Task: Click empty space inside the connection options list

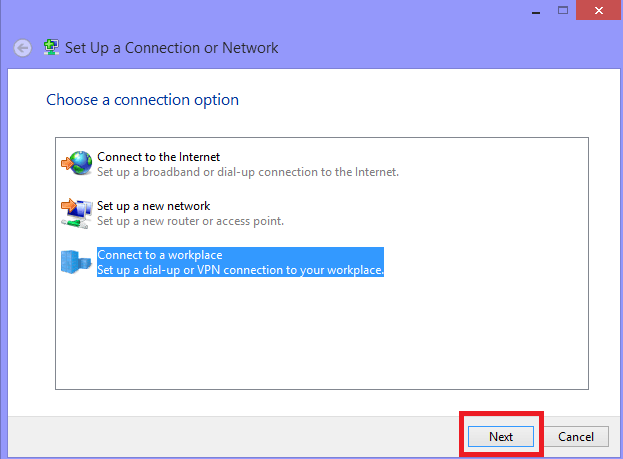Action: coord(322,334)
